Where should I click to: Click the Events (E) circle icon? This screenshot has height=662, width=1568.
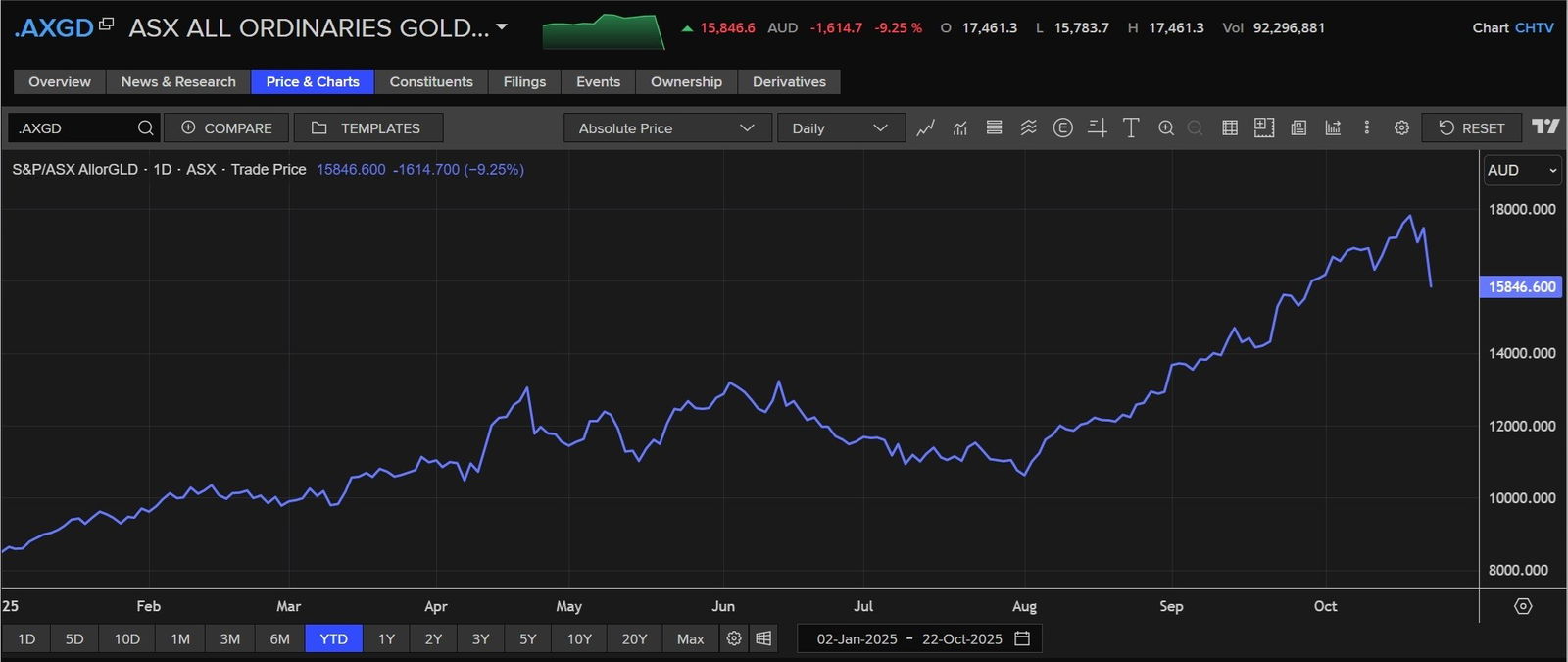tap(1062, 128)
